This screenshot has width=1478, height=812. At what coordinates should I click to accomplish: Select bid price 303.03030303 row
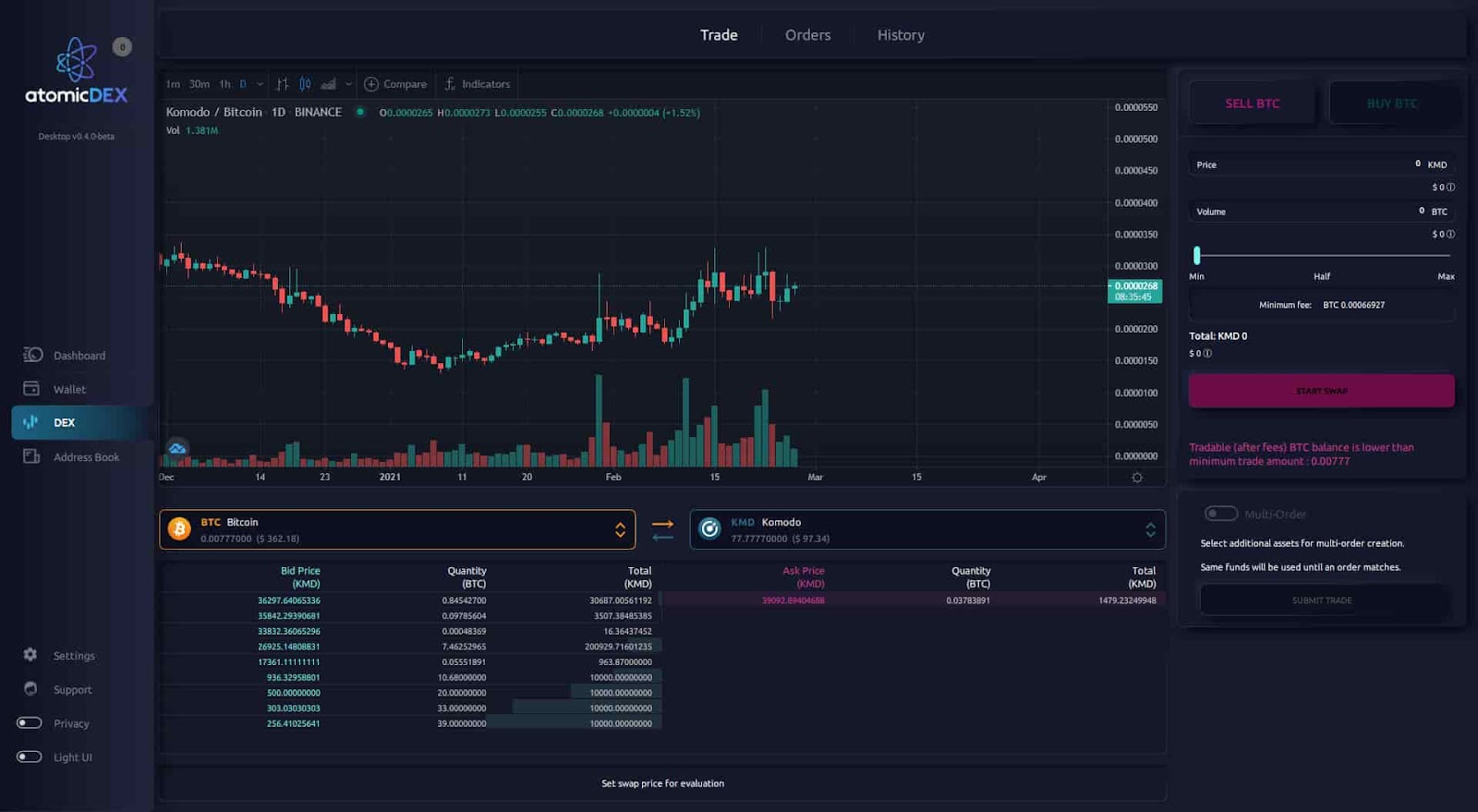click(x=411, y=709)
